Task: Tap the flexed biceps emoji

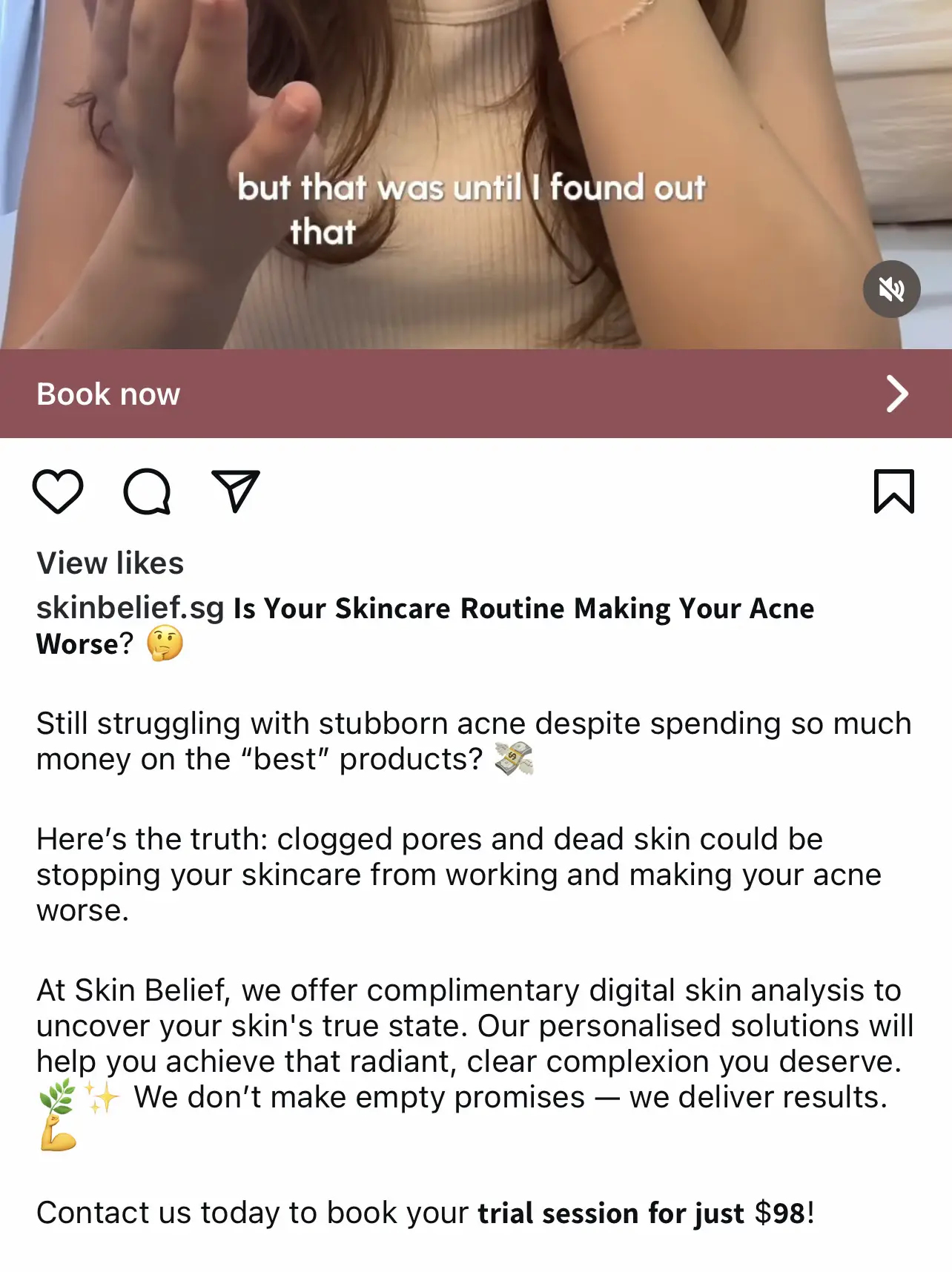Action: pos(58,1134)
